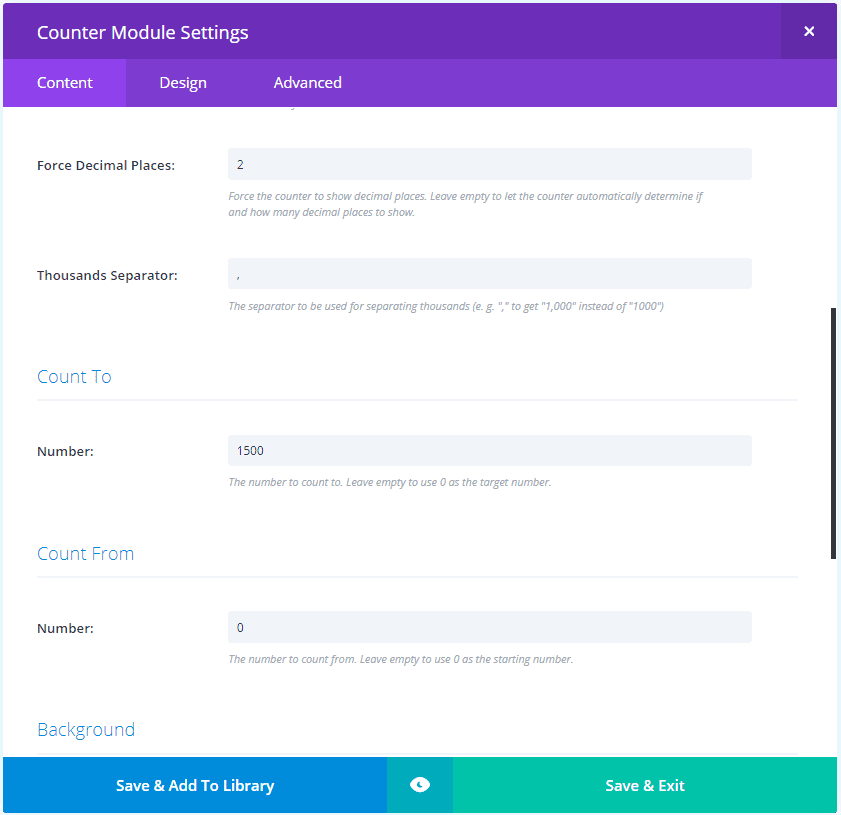Select the Content tab
Viewport: 841px width, 815px height.
(65, 83)
